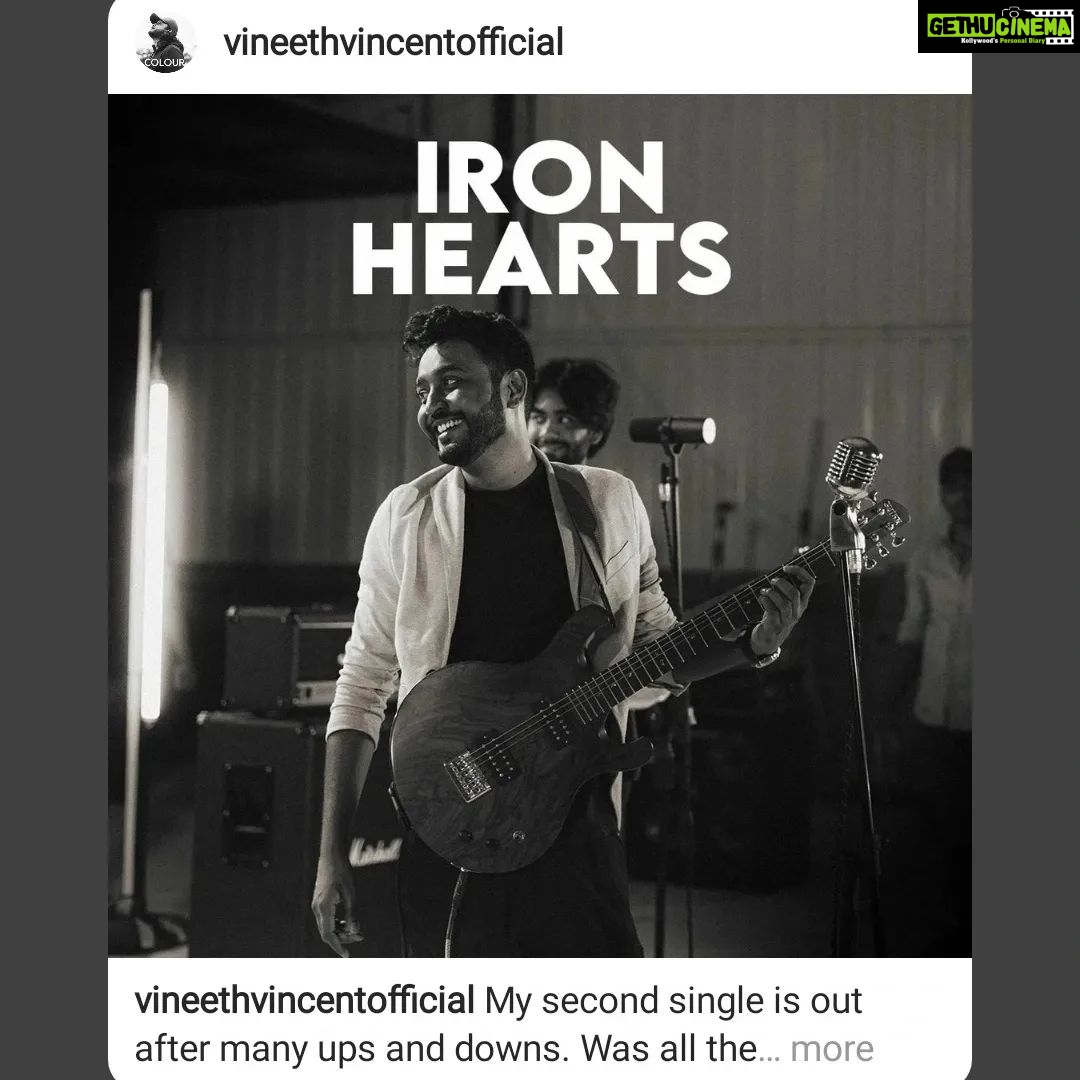
Task: Open the vineethvincentofficial username in the post header
Action: point(393,42)
